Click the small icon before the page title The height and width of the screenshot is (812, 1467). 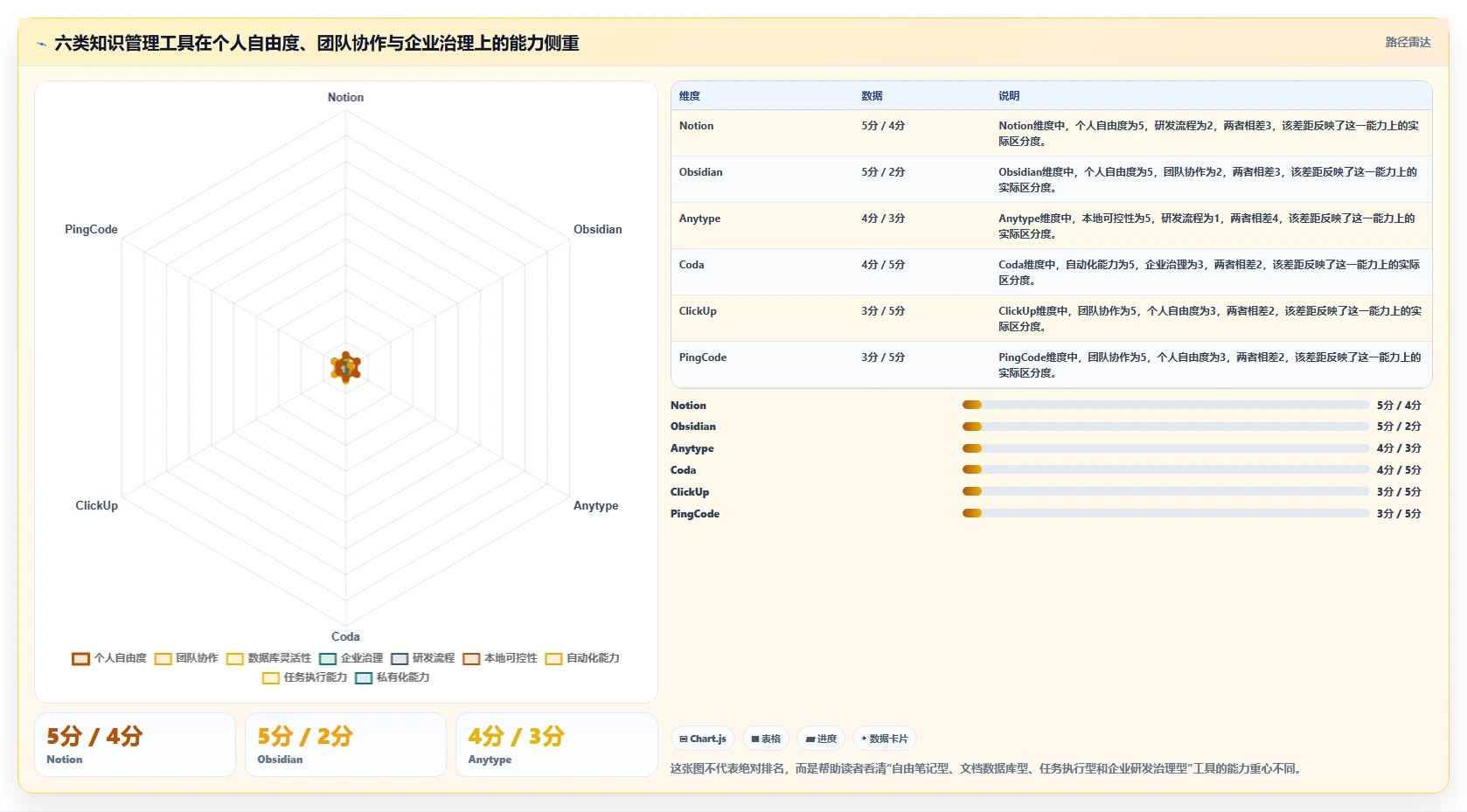(41, 44)
